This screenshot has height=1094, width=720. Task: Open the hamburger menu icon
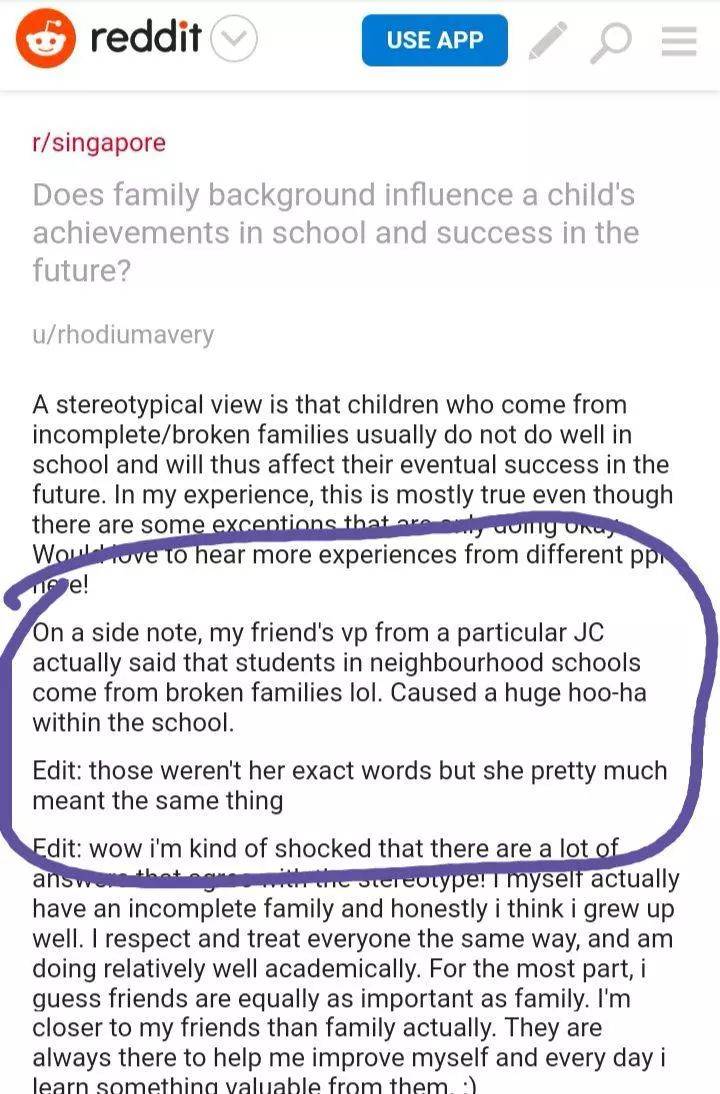[x=679, y=41]
